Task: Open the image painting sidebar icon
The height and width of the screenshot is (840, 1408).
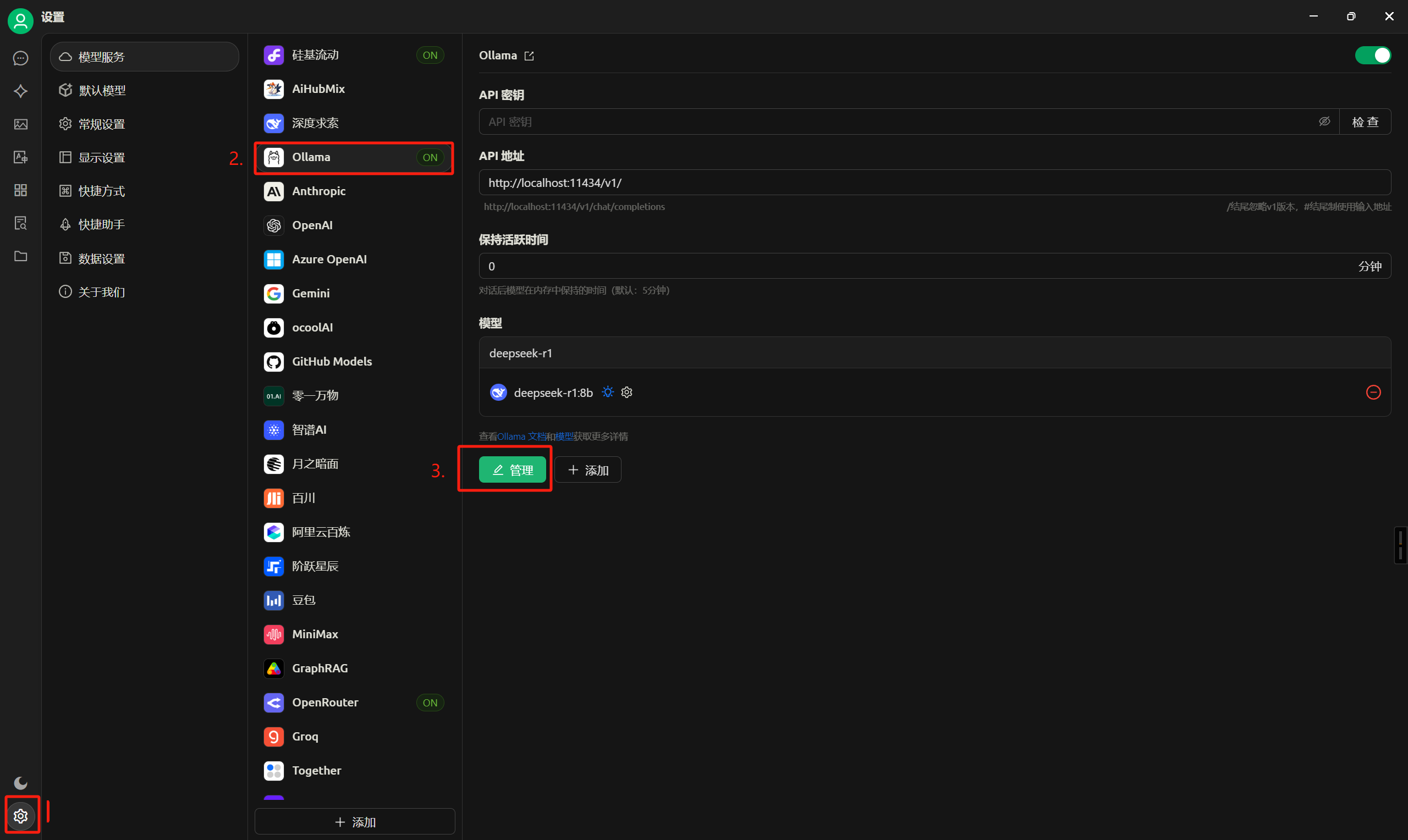Action: tap(20, 124)
